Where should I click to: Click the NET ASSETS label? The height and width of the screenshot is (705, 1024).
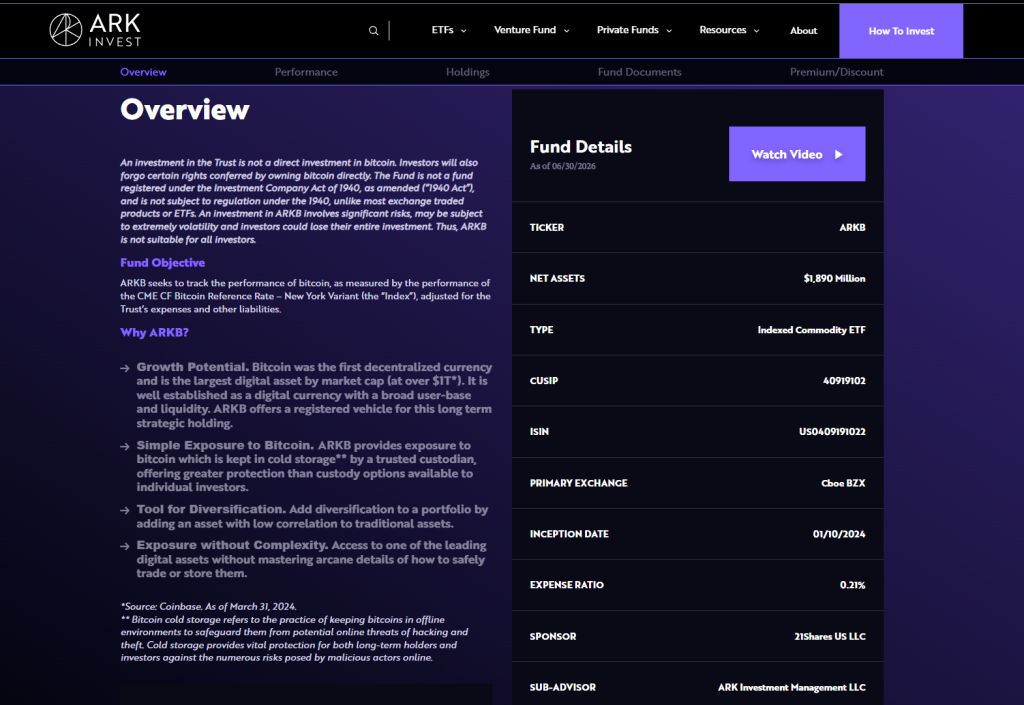click(557, 278)
